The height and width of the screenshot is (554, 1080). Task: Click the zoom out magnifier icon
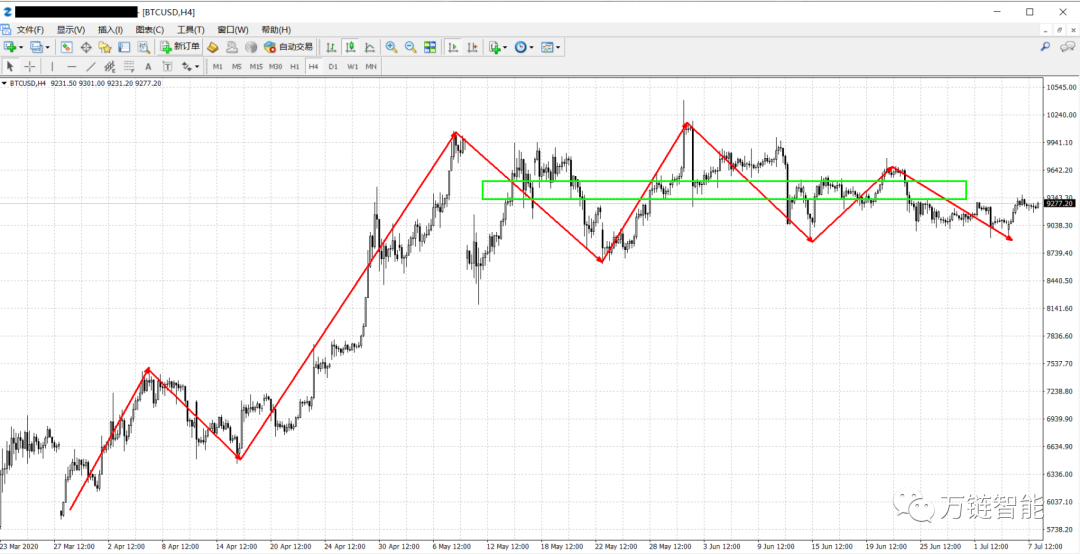(x=410, y=47)
